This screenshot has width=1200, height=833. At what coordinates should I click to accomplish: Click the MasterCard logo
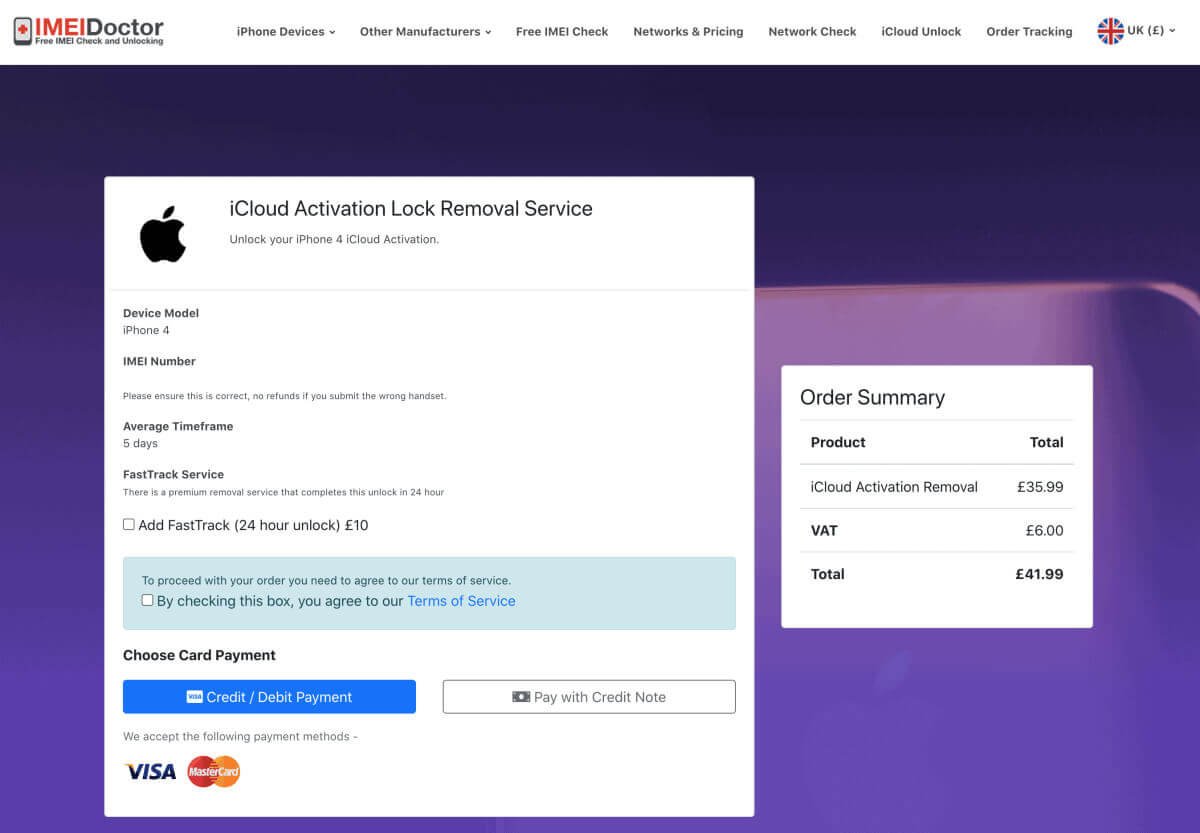pos(214,771)
